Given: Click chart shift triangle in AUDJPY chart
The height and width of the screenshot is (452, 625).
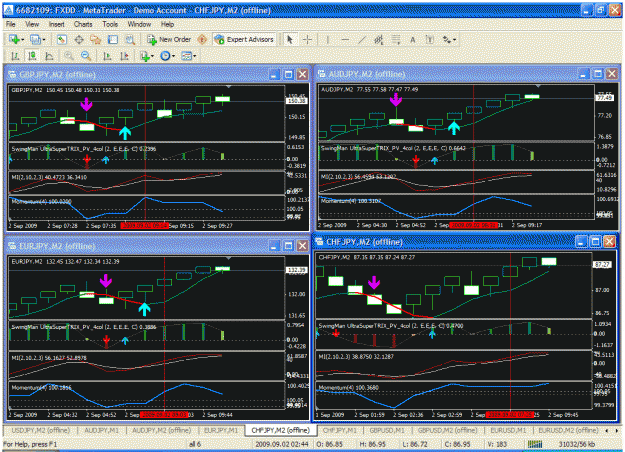Looking at the screenshot, I should click(x=538, y=86).
